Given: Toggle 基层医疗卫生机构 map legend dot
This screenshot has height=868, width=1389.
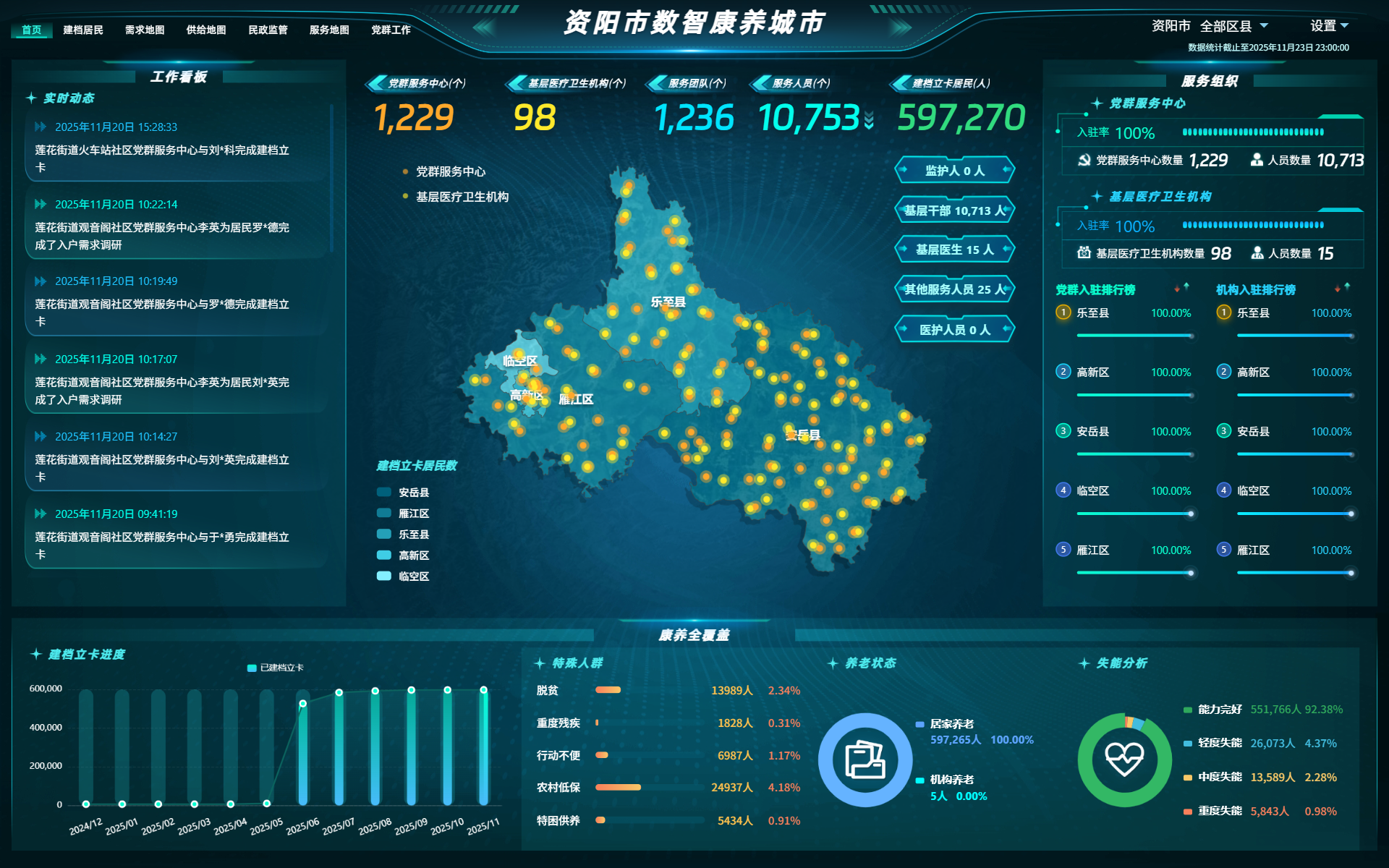Looking at the screenshot, I should pyautogui.click(x=405, y=197).
